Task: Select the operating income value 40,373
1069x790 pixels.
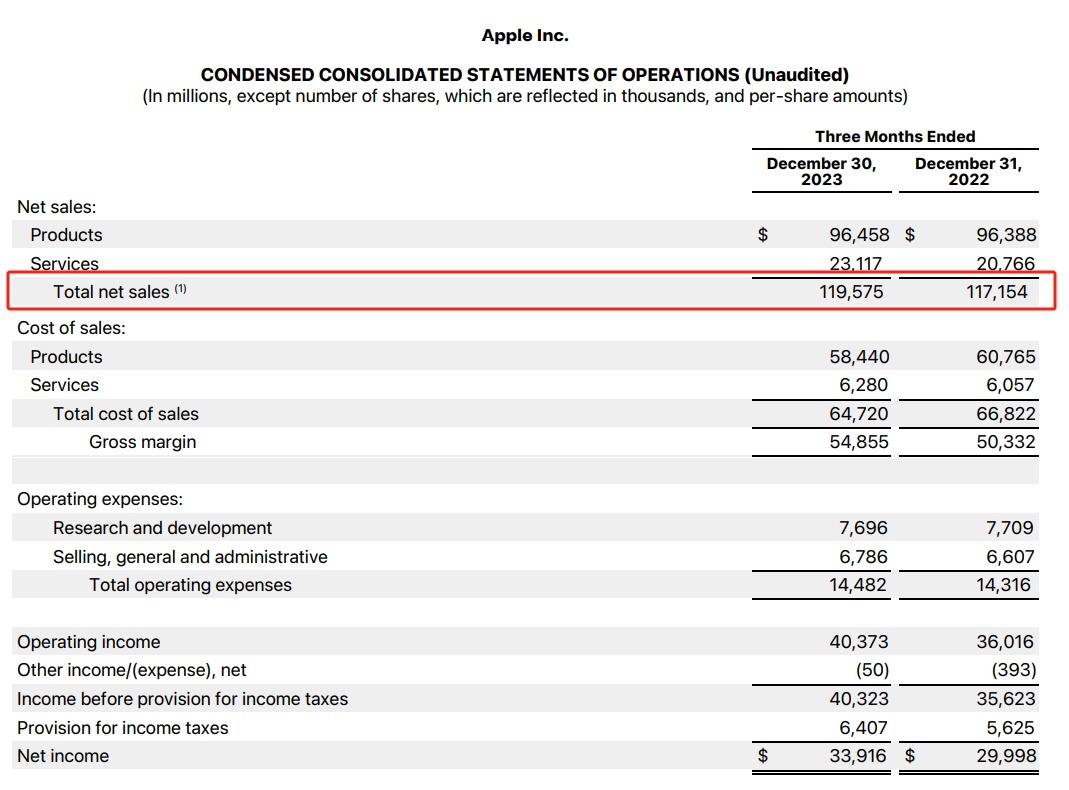Action: [859, 641]
